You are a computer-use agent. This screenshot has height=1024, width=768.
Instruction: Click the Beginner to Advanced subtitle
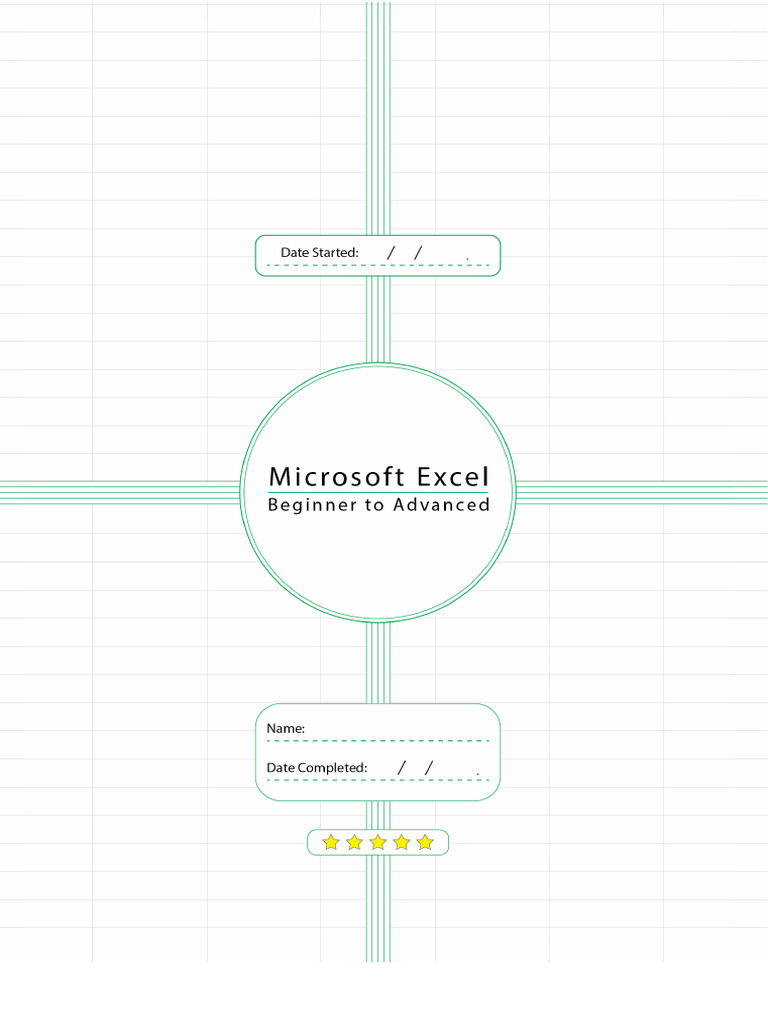[x=379, y=505]
